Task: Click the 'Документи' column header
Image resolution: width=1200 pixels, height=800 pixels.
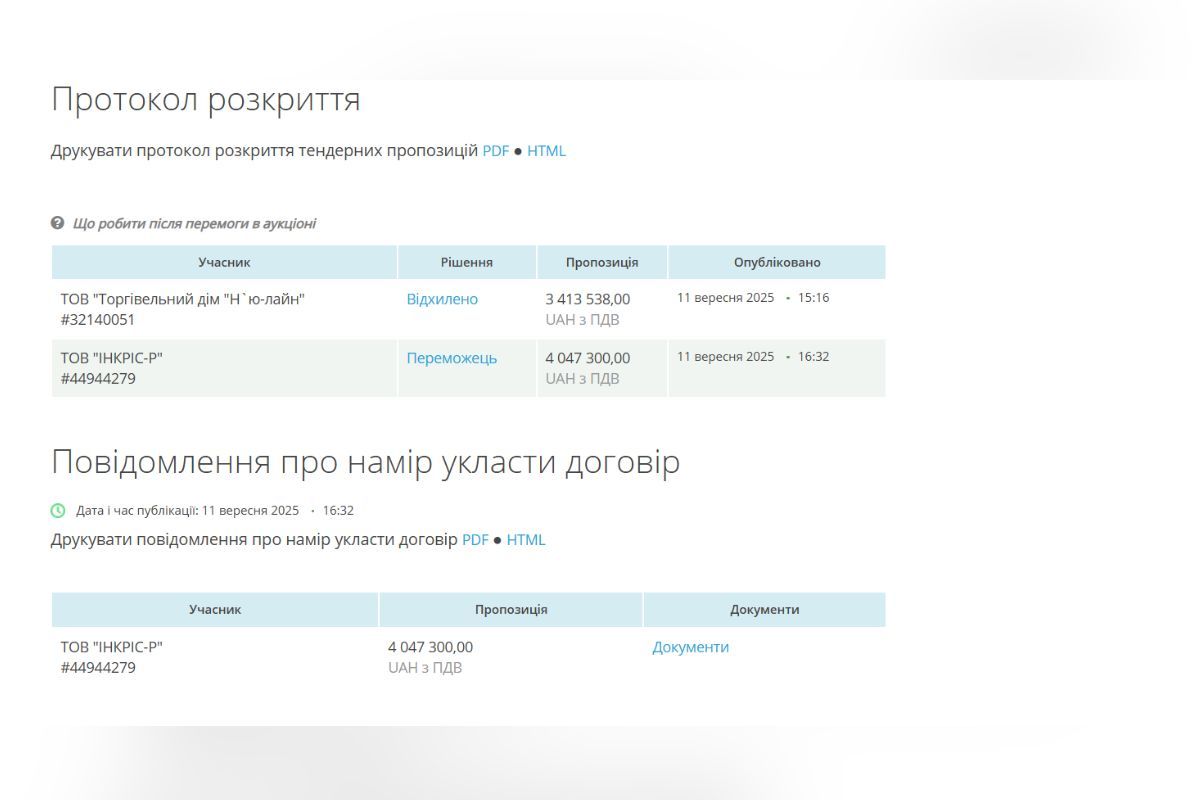Action: point(764,609)
